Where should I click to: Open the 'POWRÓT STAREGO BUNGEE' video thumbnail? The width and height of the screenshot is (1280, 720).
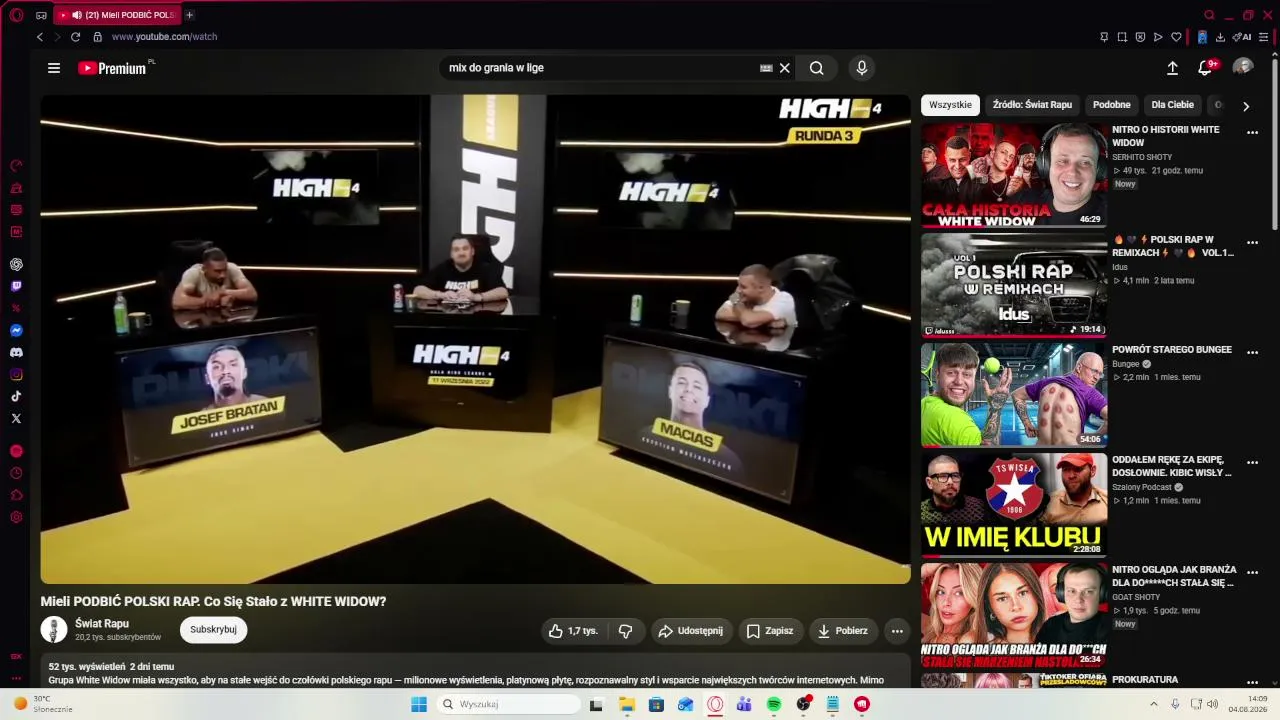[1014, 395]
